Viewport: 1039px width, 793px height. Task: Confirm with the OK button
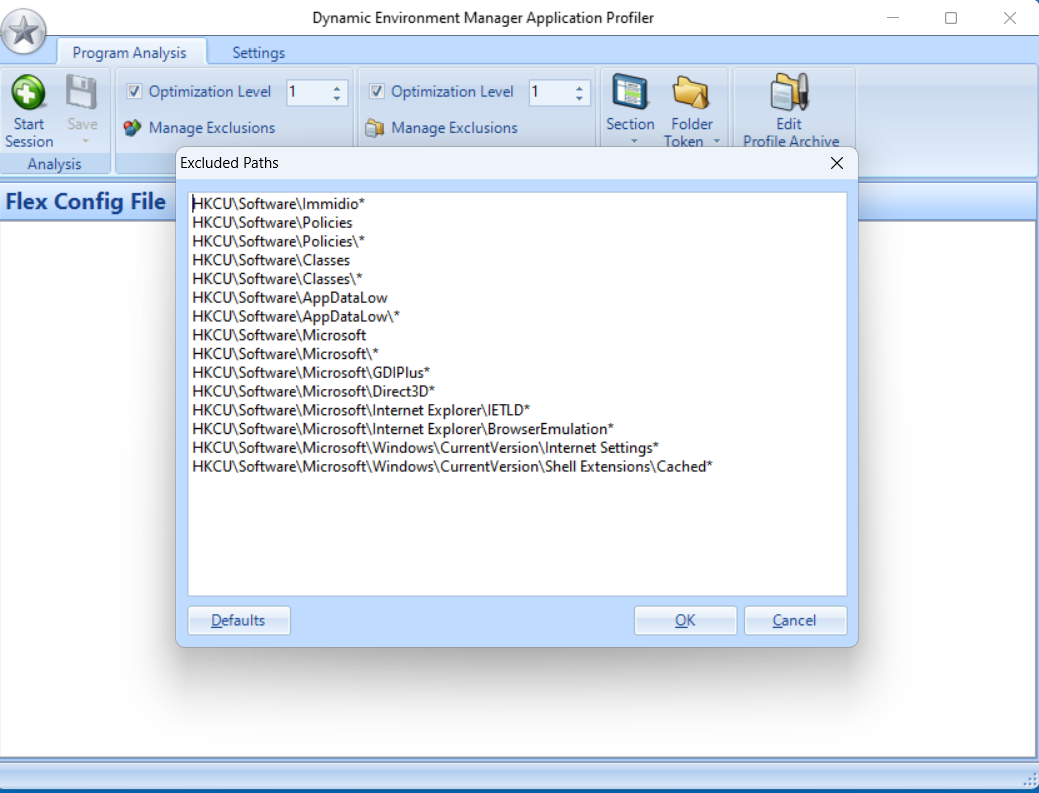[685, 621]
